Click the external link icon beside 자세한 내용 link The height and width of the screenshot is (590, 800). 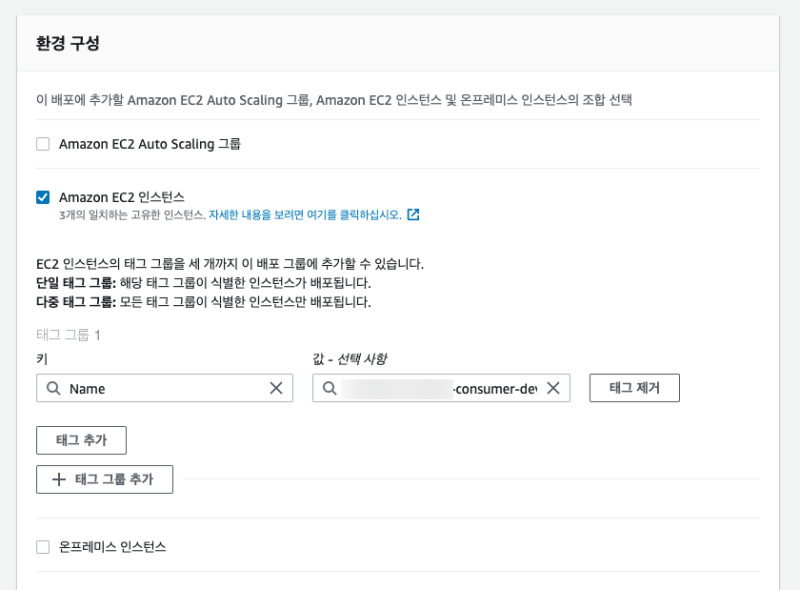pyautogui.click(x=413, y=215)
